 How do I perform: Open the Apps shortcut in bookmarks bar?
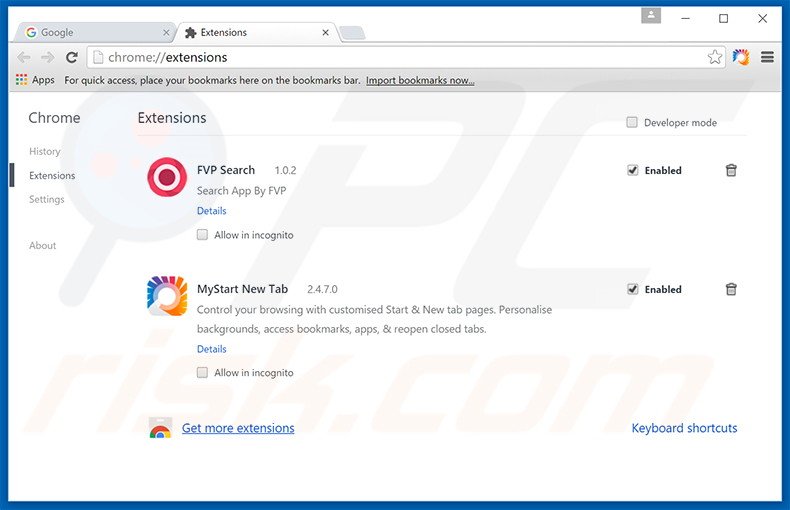[x=35, y=80]
